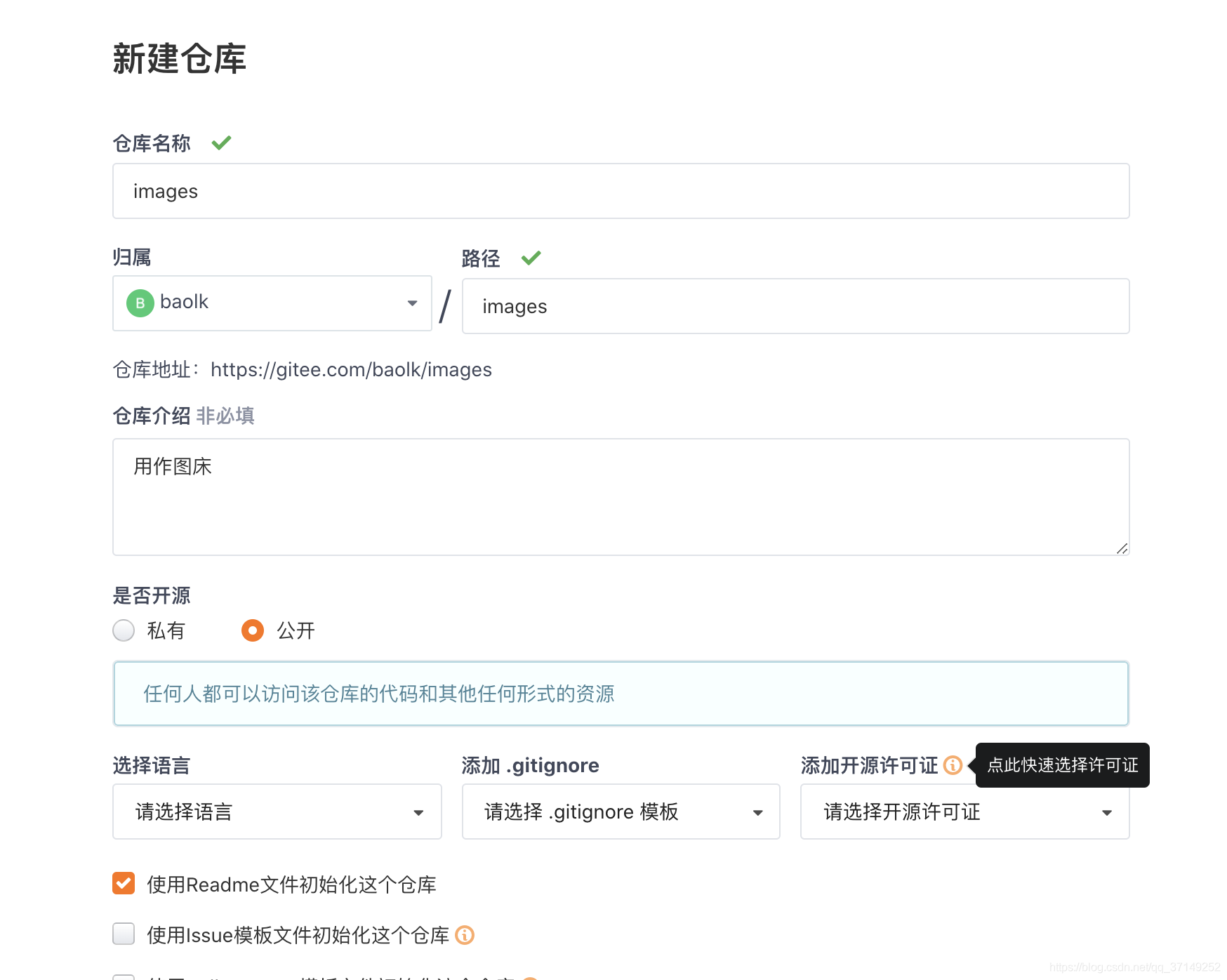Click the 任何人都可以访问该仓库 notice text
This screenshot has width=1227, height=980.
379,694
